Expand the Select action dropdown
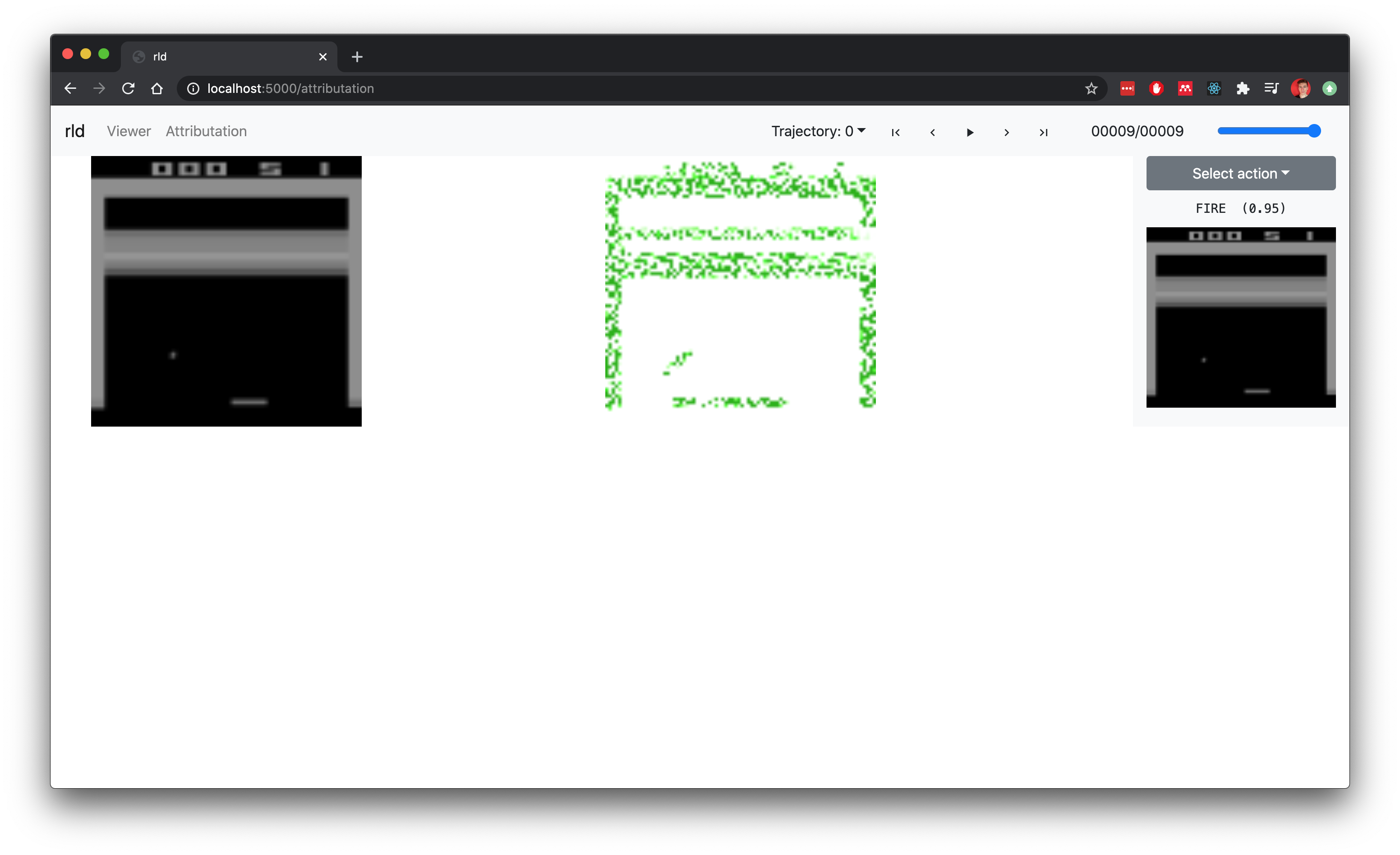The width and height of the screenshot is (1400, 855). [x=1240, y=173]
